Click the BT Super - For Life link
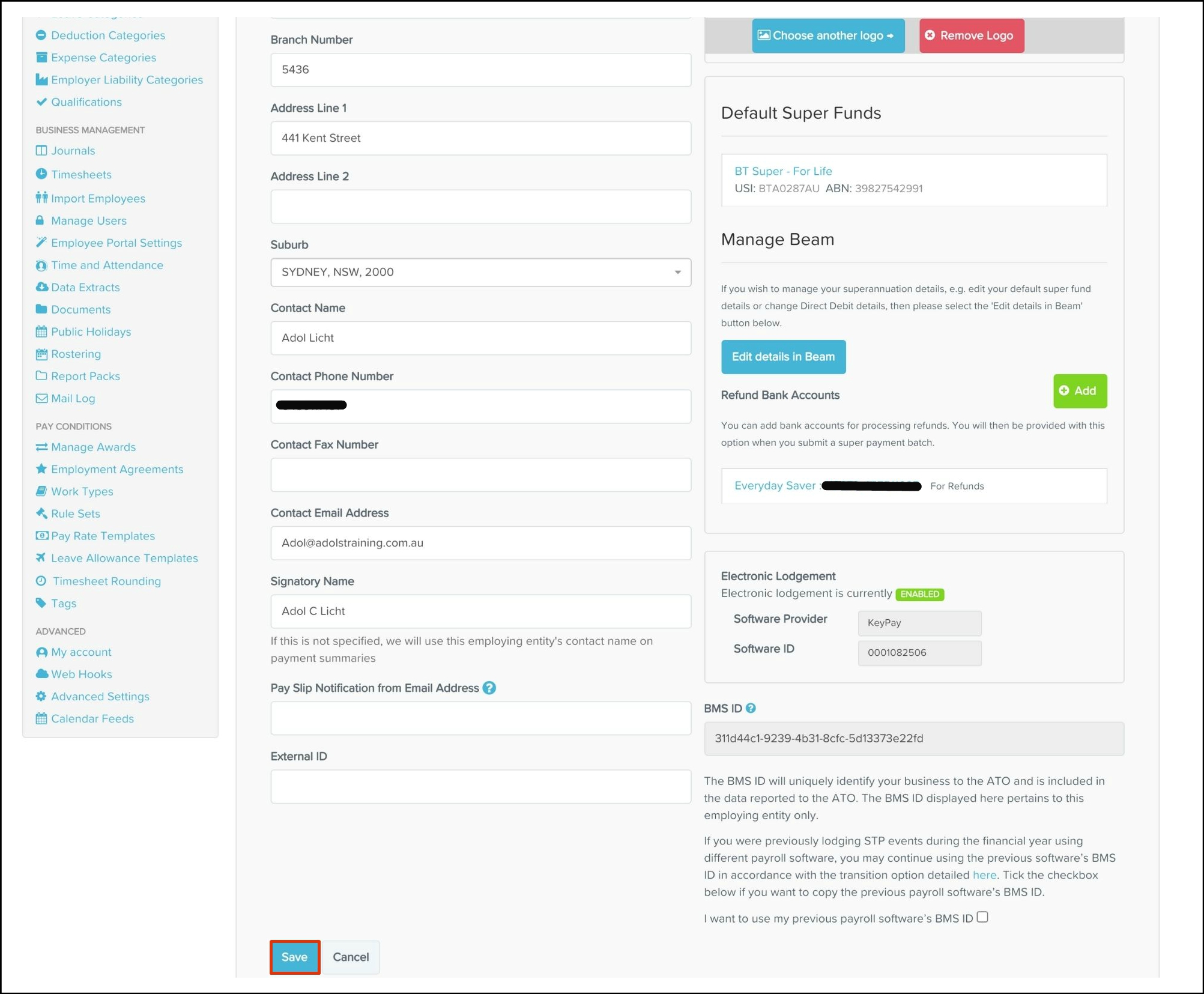This screenshot has height=994, width=1204. pos(782,171)
